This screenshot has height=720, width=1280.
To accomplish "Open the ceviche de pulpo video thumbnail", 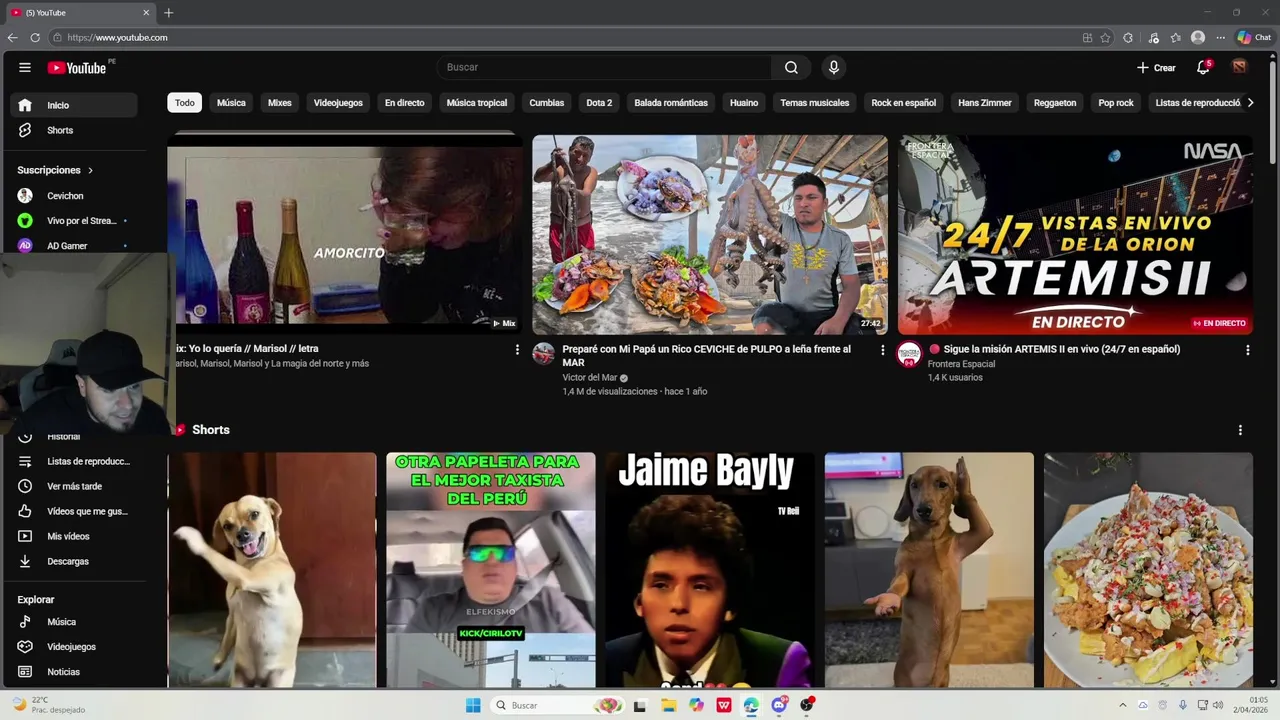I will [710, 235].
